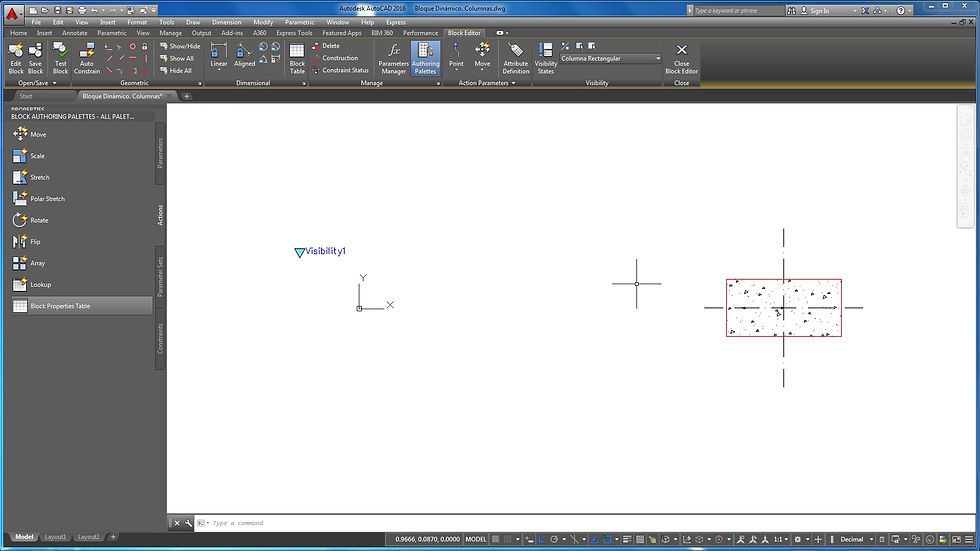980x551 pixels.
Task: Toggle lineweight display in status bar
Action: coord(627,539)
